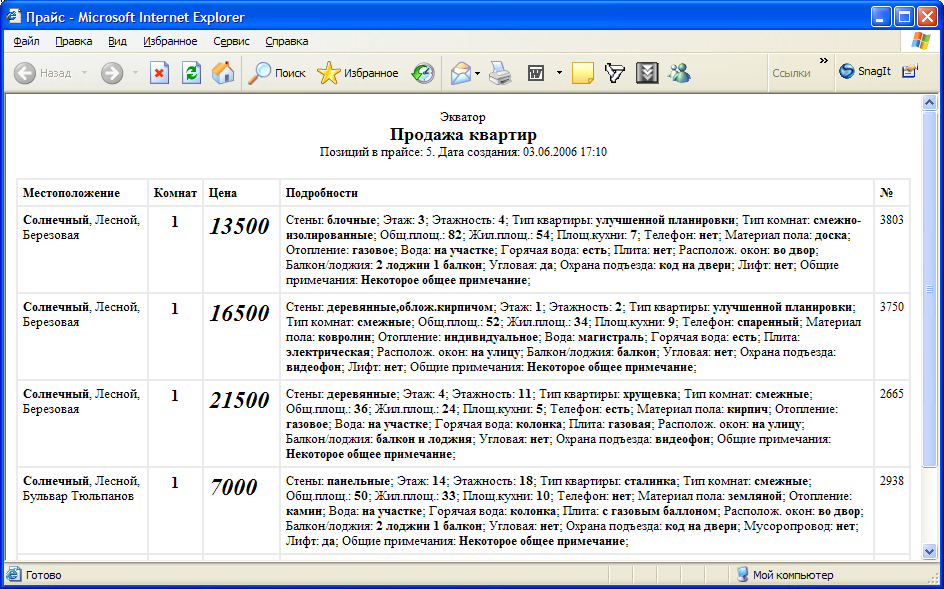Open the Избранное menu
This screenshot has height=589, width=944.
tap(170, 41)
